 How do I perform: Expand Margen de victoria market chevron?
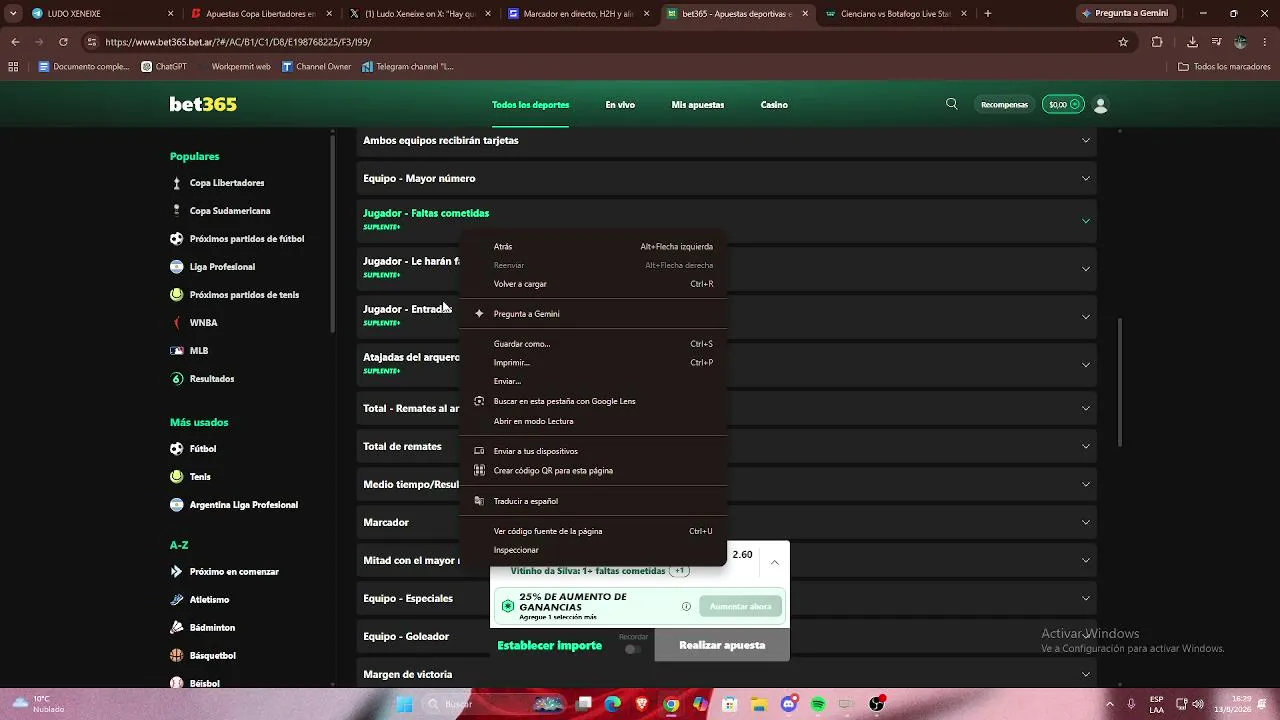point(1086,674)
